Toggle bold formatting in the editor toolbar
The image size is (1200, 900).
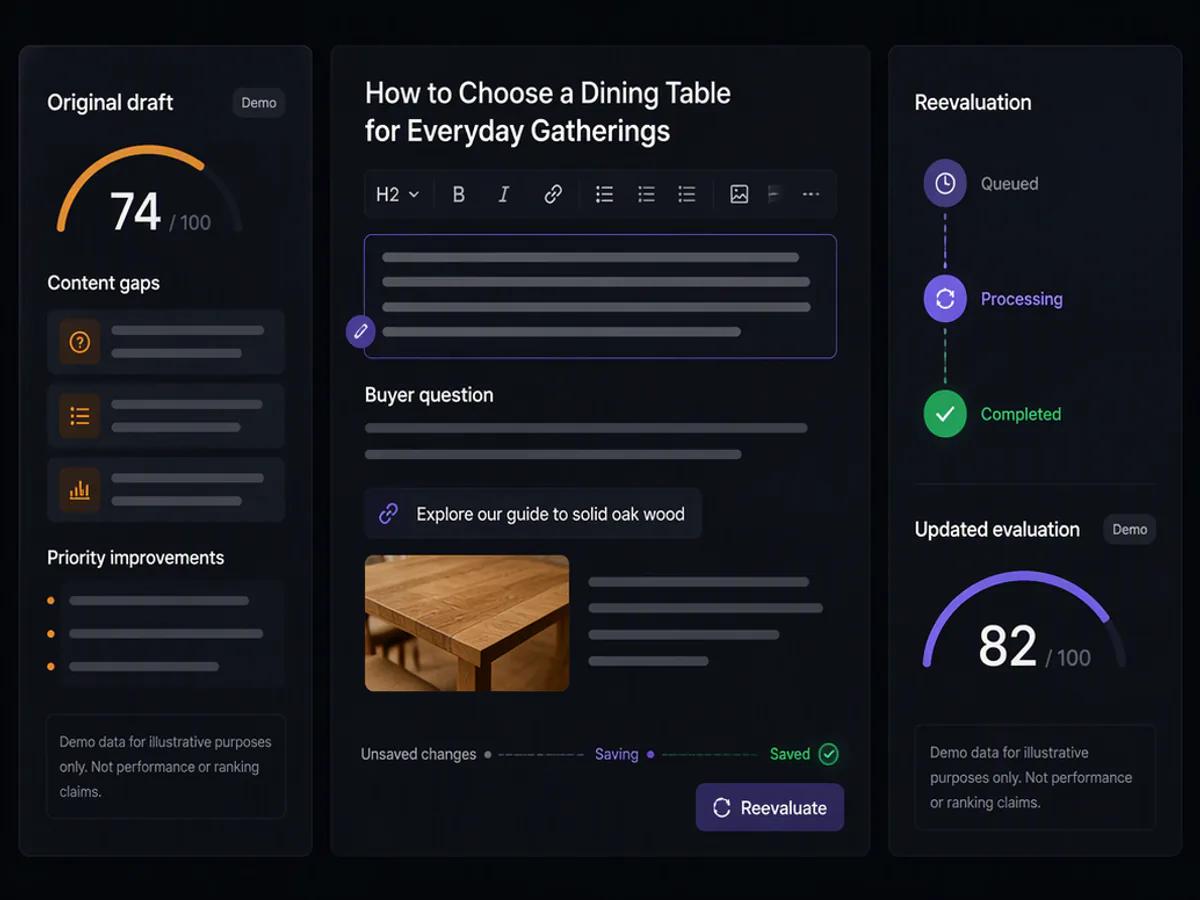click(x=459, y=194)
